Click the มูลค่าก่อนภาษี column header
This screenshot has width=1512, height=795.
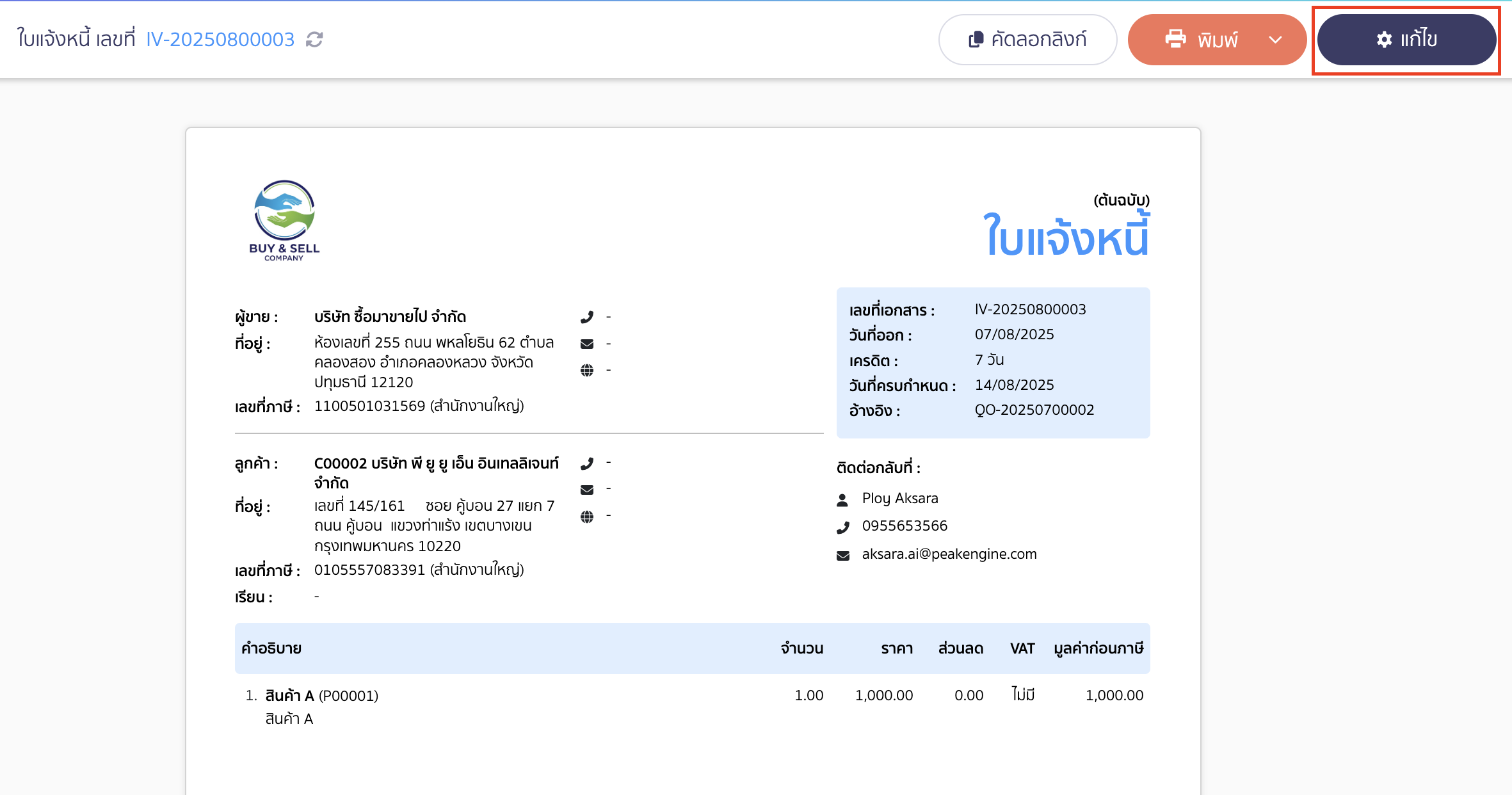pyautogui.click(x=1098, y=648)
